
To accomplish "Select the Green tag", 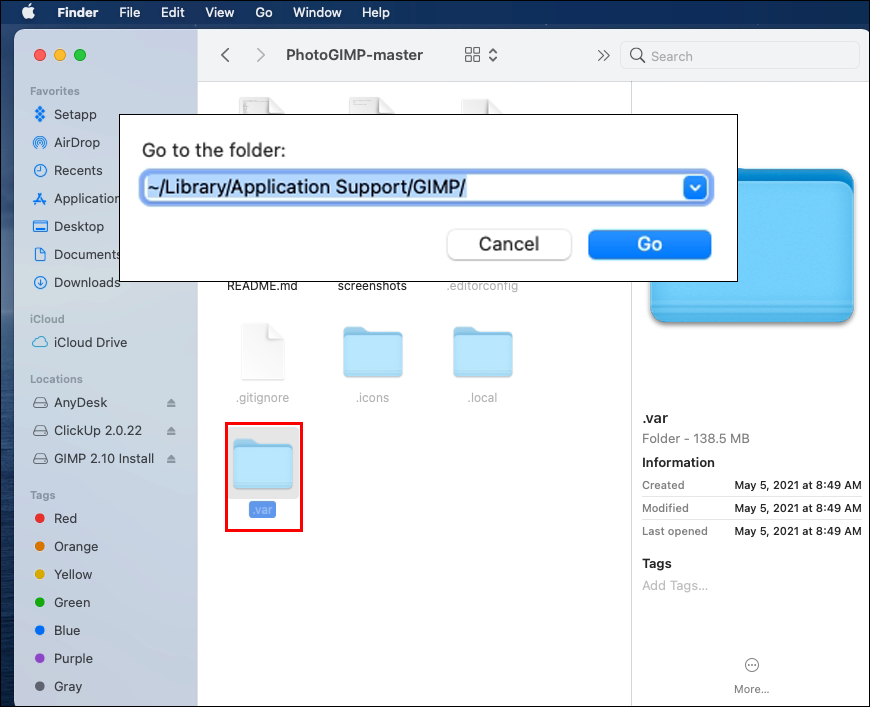I will pyautogui.click(x=72, y=602).
